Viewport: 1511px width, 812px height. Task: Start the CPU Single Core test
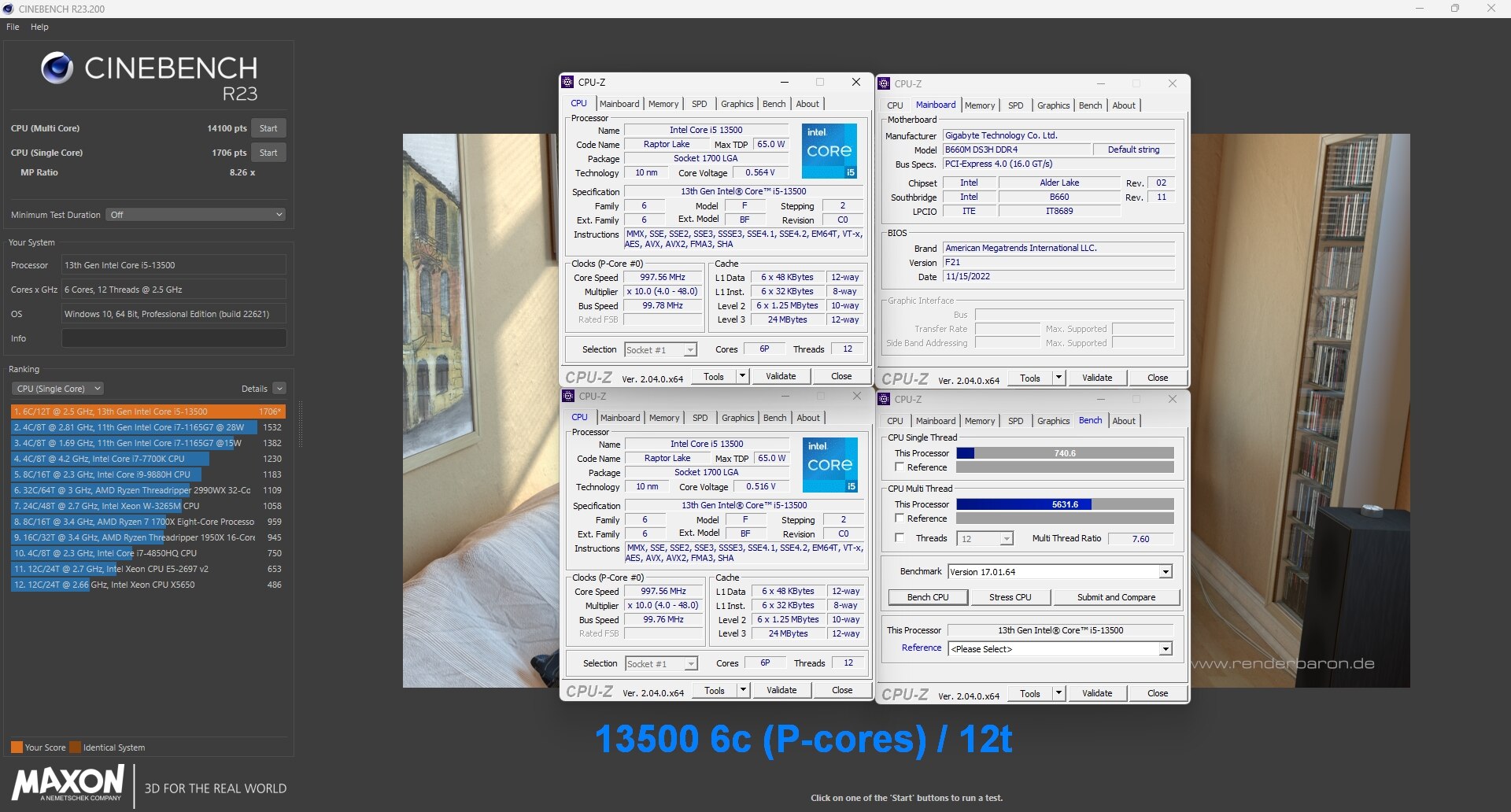tap(268, 153)
